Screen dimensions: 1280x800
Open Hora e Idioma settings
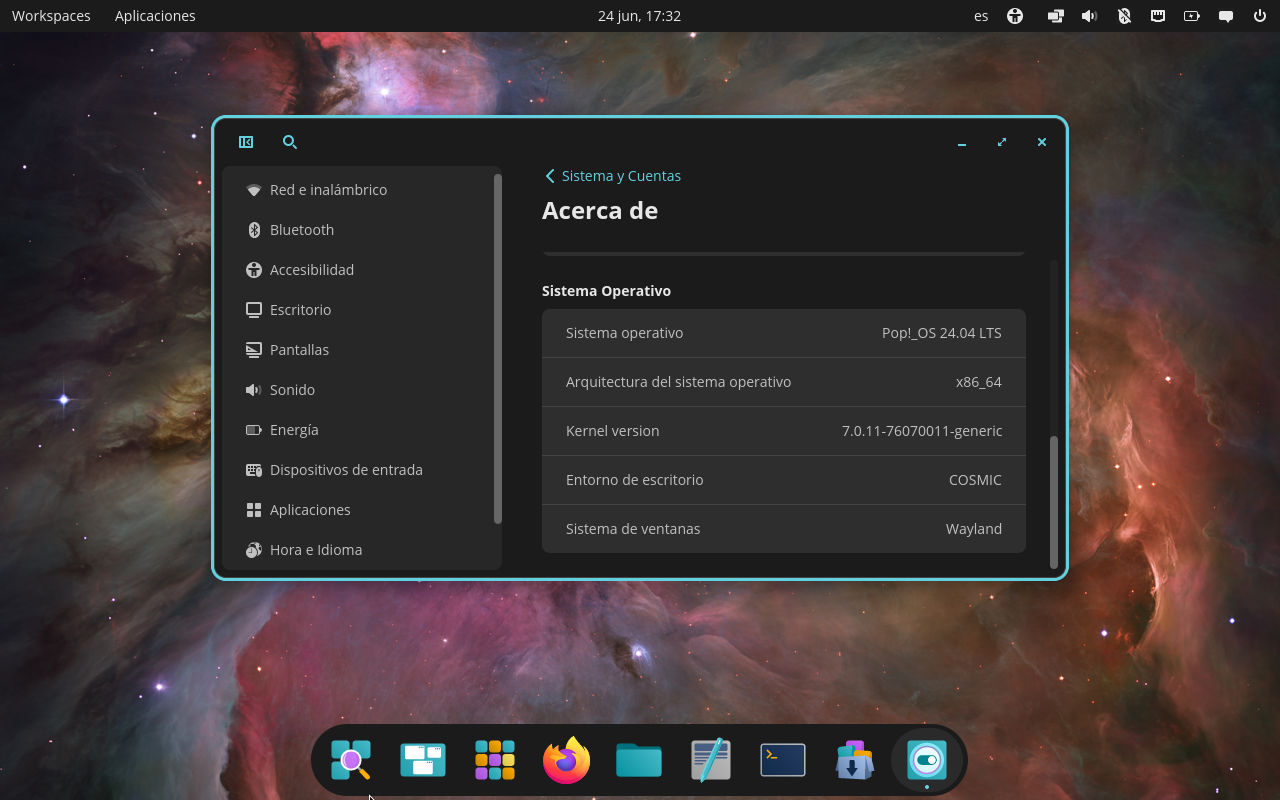point(361,550)
